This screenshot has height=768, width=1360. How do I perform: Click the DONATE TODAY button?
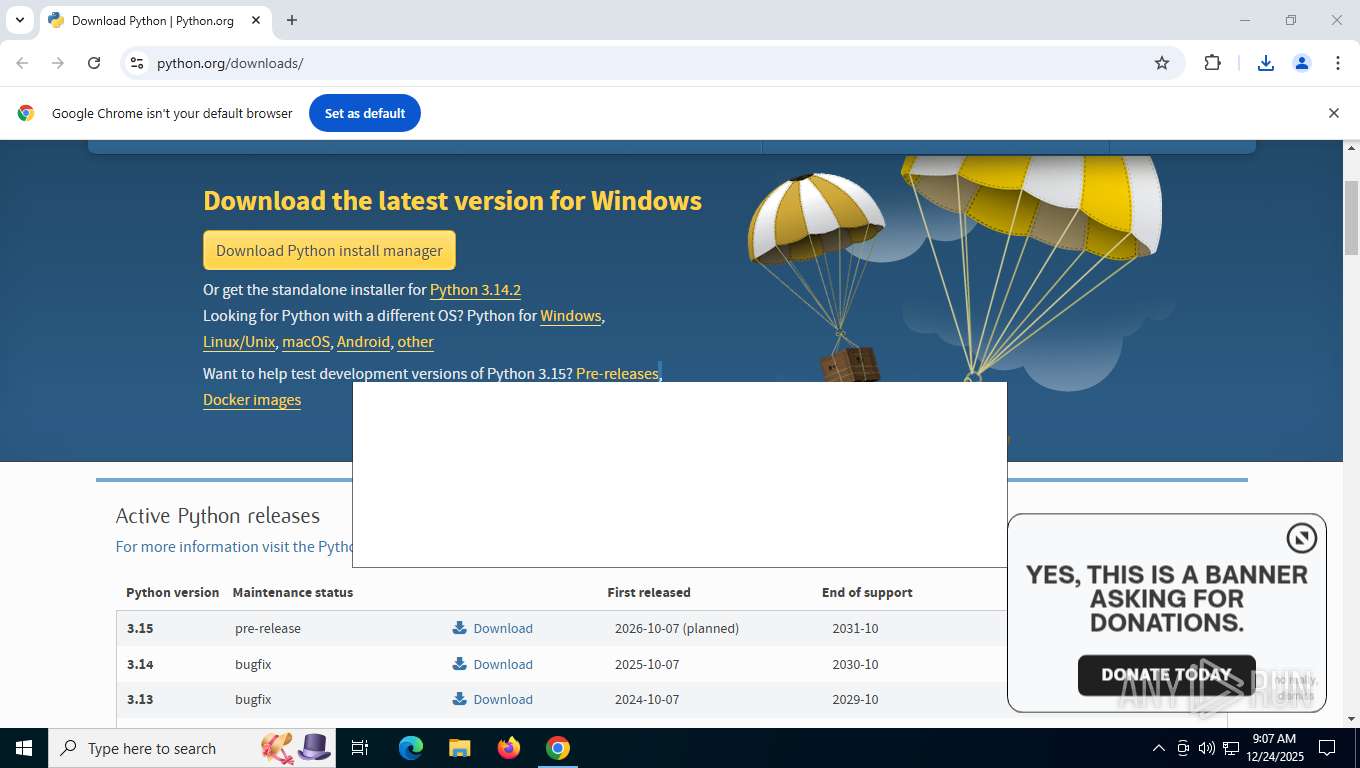pos(1166,675)
